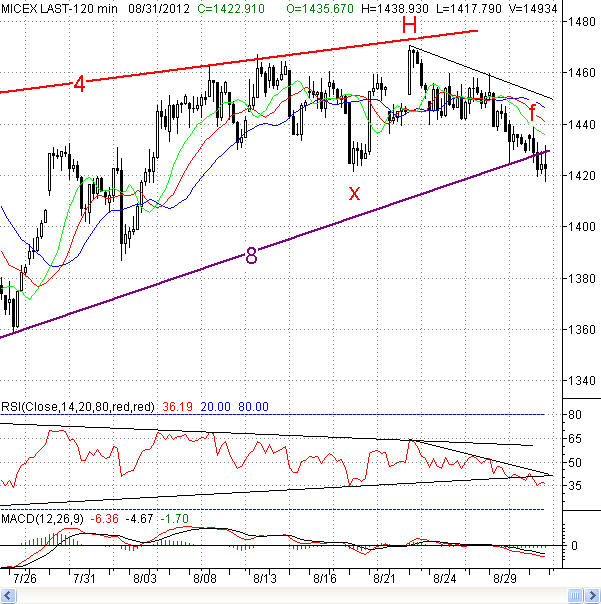This screenshot has width=601, height=604.
Task: Click the '7/26' date axis label
Action: coord(25,579)
